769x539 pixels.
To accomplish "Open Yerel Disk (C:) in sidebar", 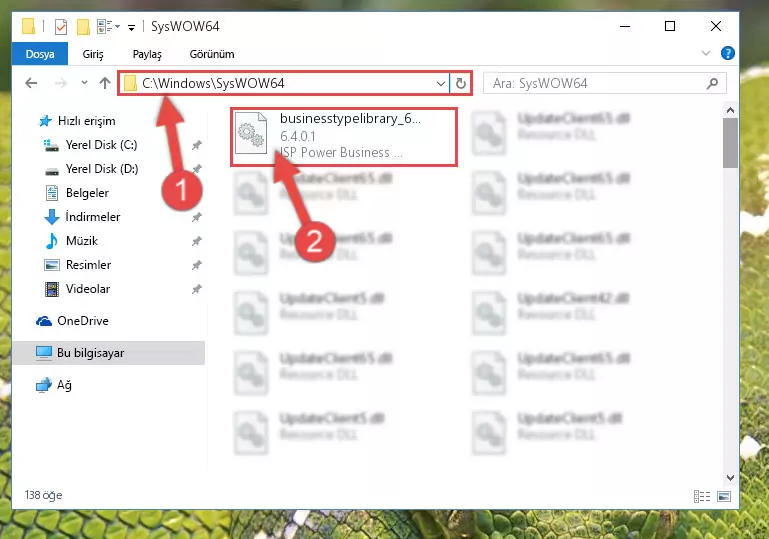I will point(91,145).
